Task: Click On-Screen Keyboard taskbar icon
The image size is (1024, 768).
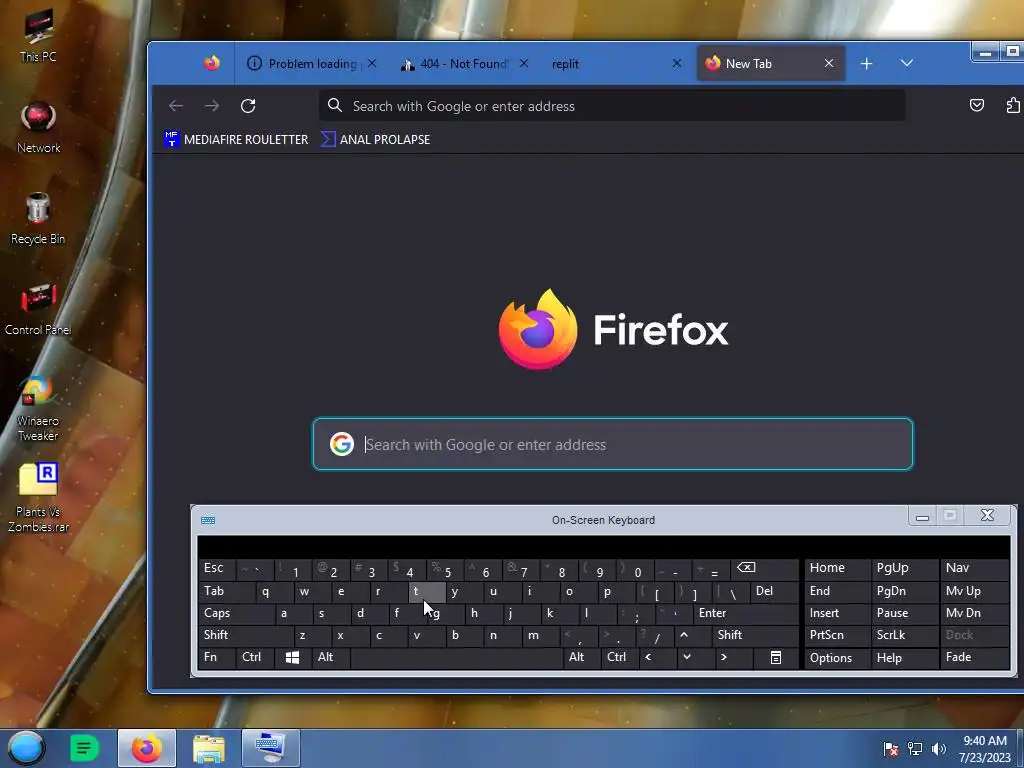Action: pyautogui.click(x=270, y=748)
